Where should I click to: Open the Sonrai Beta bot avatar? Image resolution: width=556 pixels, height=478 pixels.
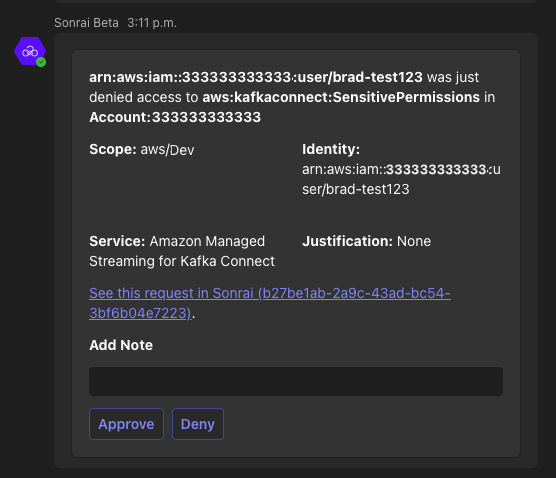[30, 51]
